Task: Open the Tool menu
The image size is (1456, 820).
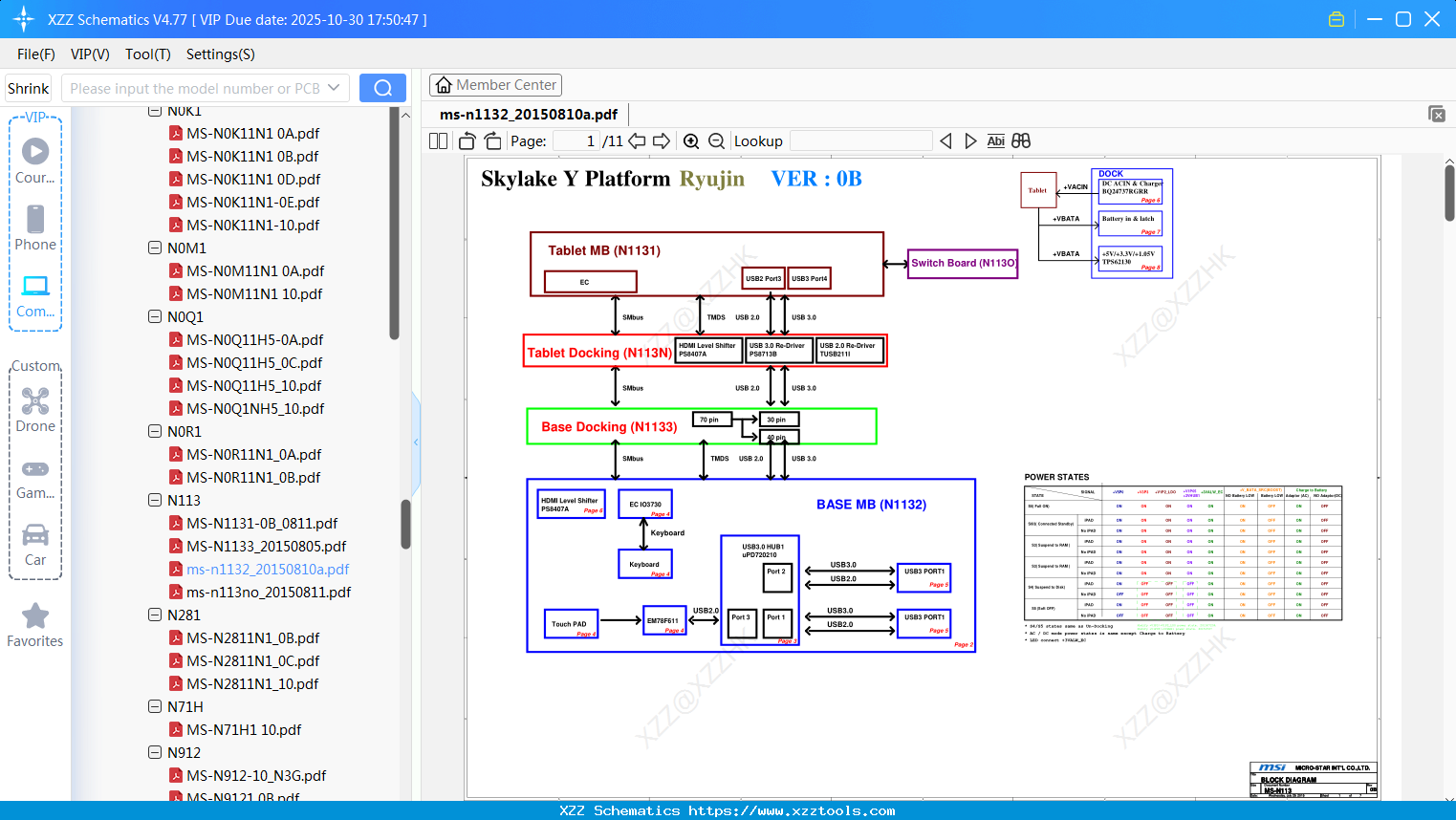Action: click(148, 54)
